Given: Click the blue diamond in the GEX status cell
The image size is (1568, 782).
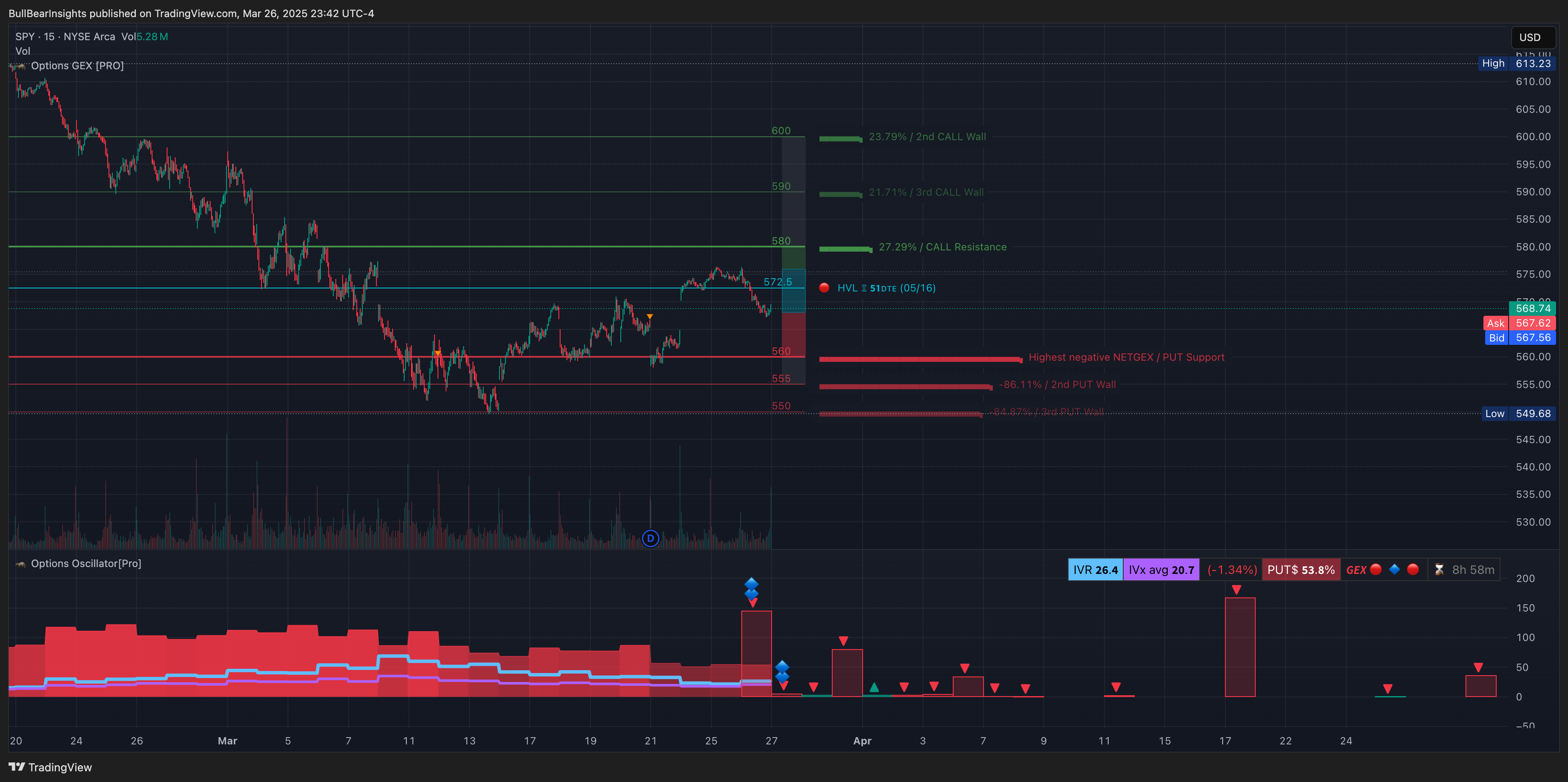Looking at the screenshot, I should [x=1394, y=570].
